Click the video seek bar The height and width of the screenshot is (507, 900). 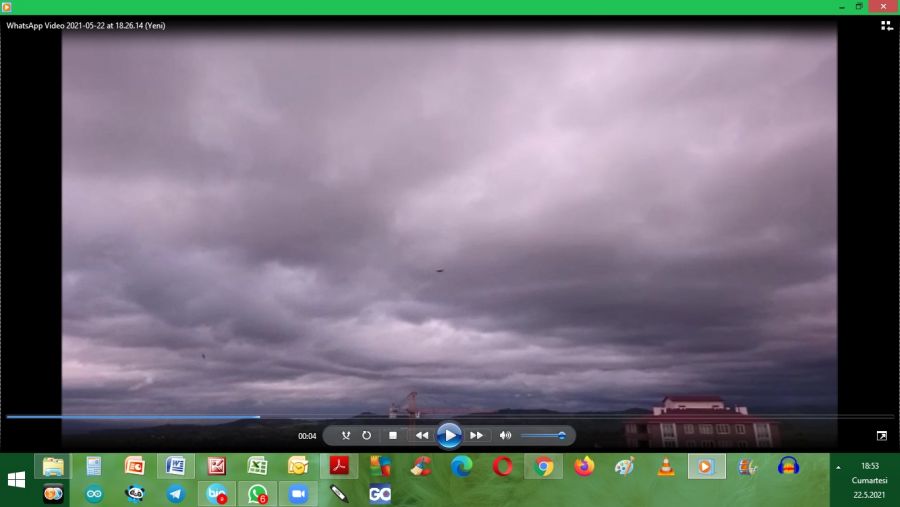coord(450,417)
